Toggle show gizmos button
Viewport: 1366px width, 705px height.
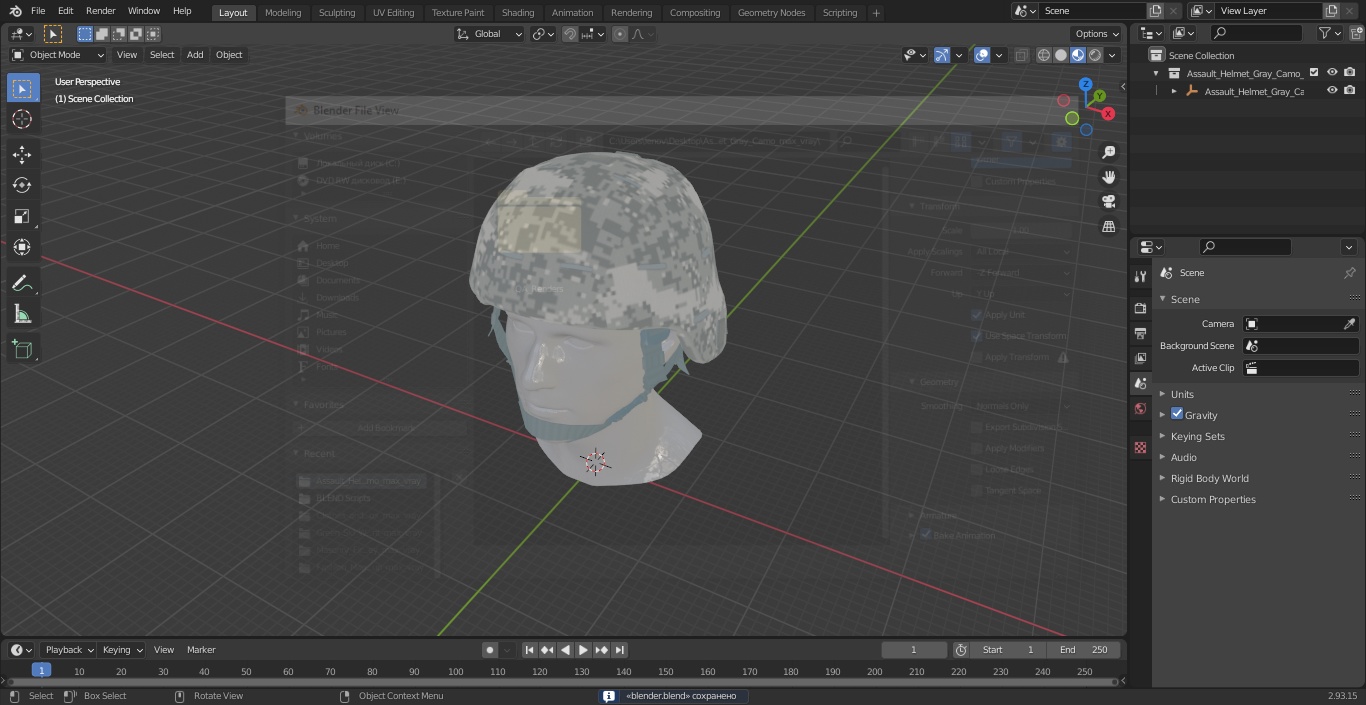coord(942,55)
